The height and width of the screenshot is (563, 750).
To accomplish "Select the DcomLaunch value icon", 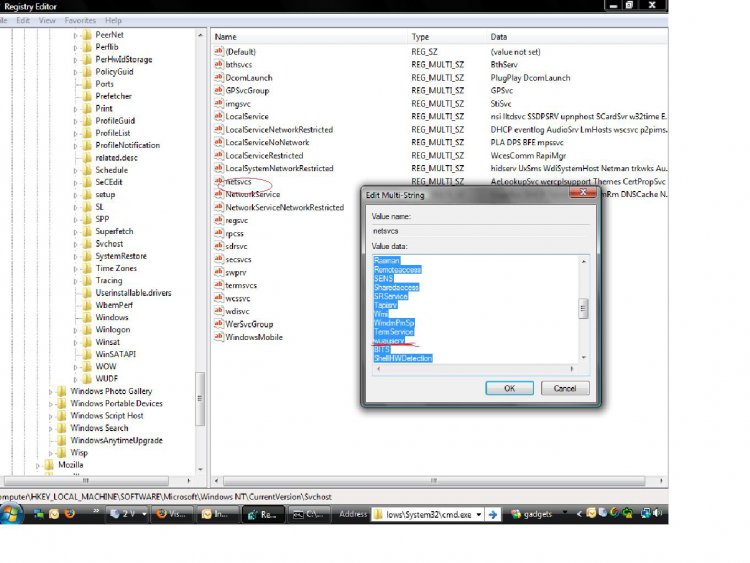I will [x=219, y=77].
